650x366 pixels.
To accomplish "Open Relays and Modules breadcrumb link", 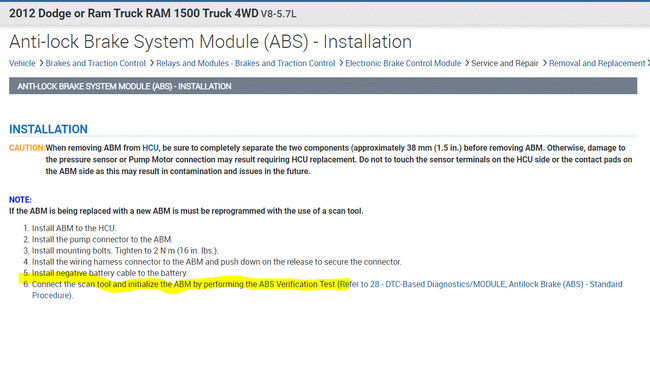I will [245, 63].
